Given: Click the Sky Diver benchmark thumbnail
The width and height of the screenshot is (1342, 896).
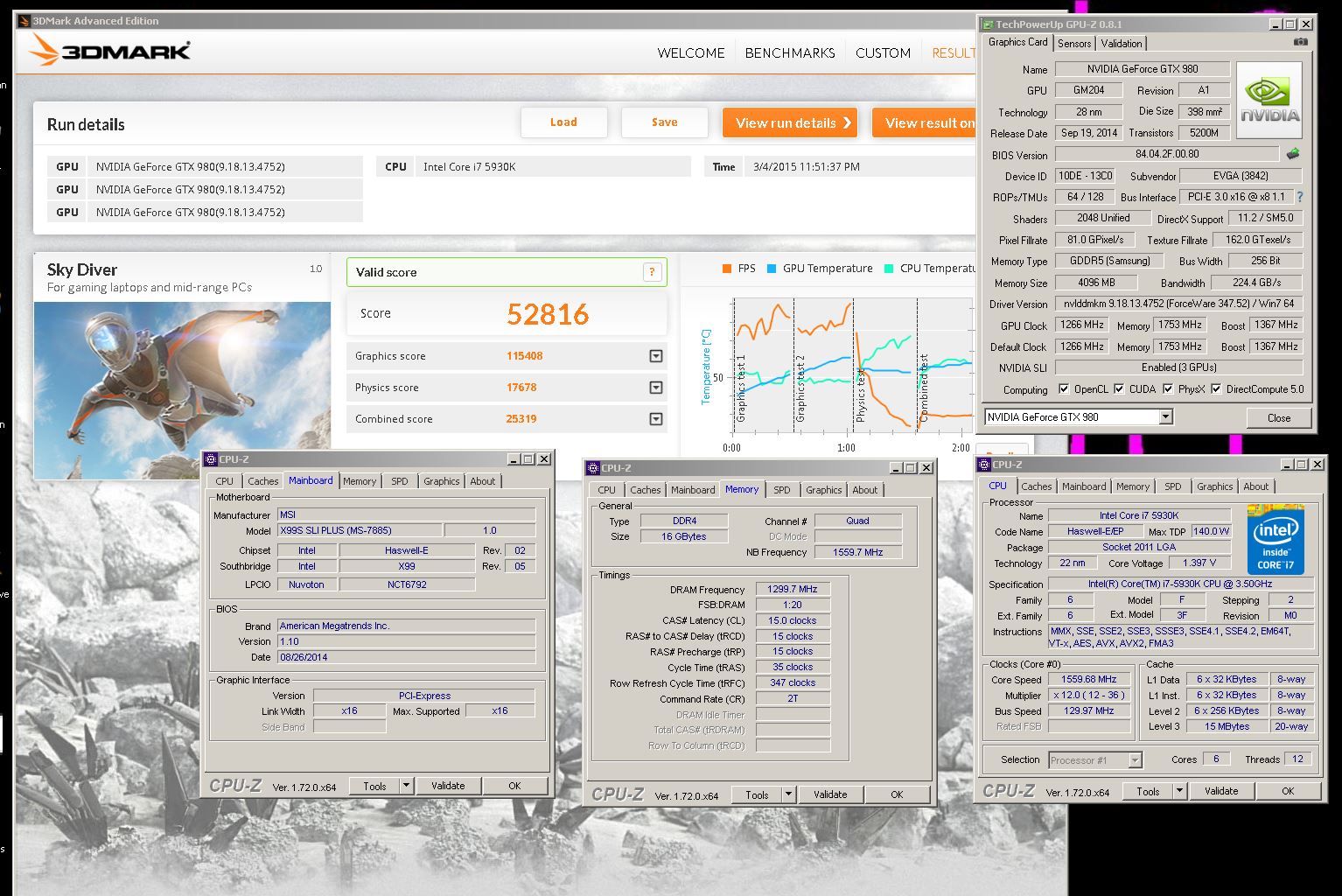Looking at the screenshot, I should click(x=182, y=390).
